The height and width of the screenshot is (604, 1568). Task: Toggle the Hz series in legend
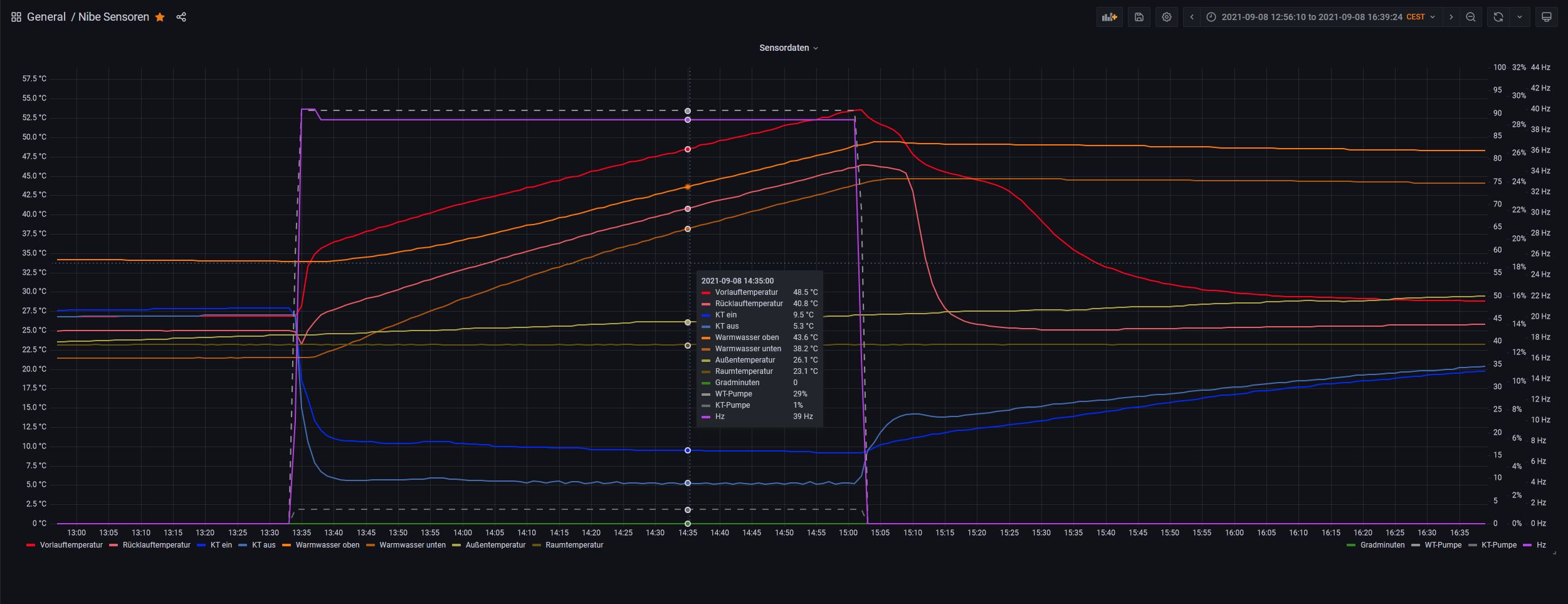pos(1541,545)
